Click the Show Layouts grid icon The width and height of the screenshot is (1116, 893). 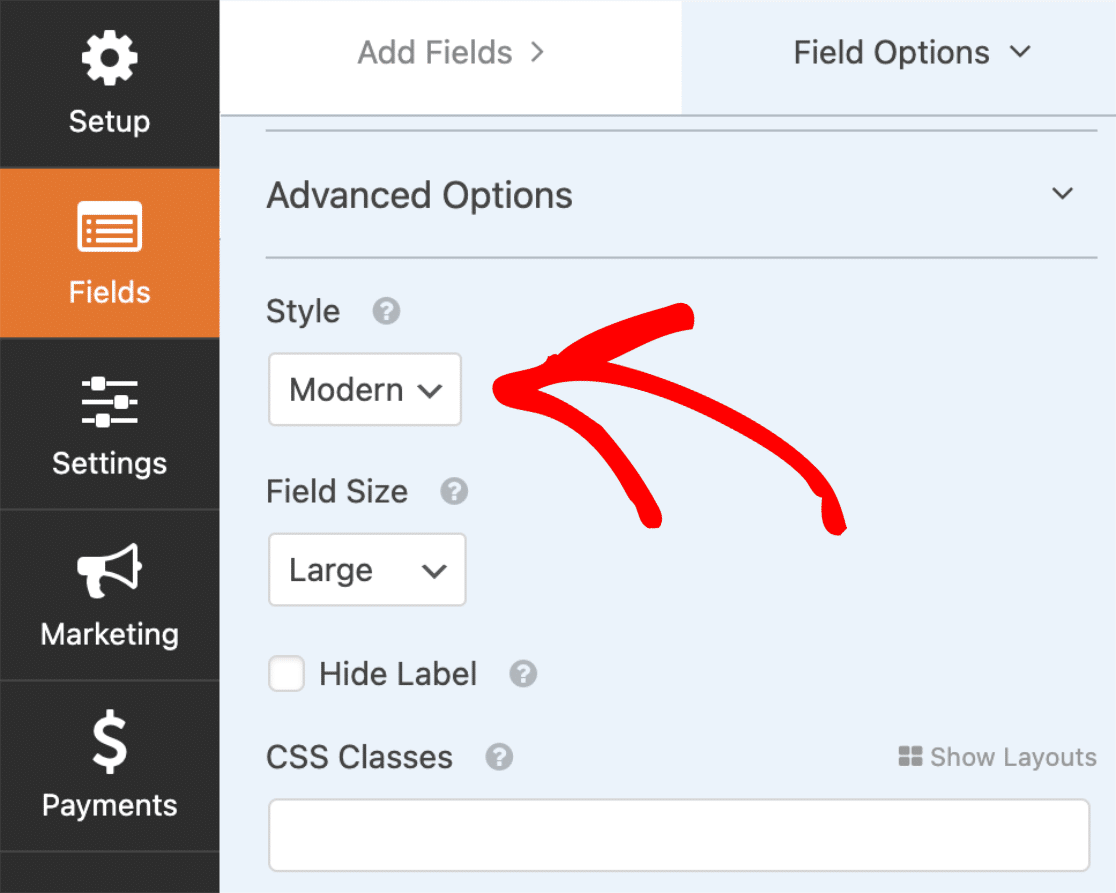[x=910, y=756]
